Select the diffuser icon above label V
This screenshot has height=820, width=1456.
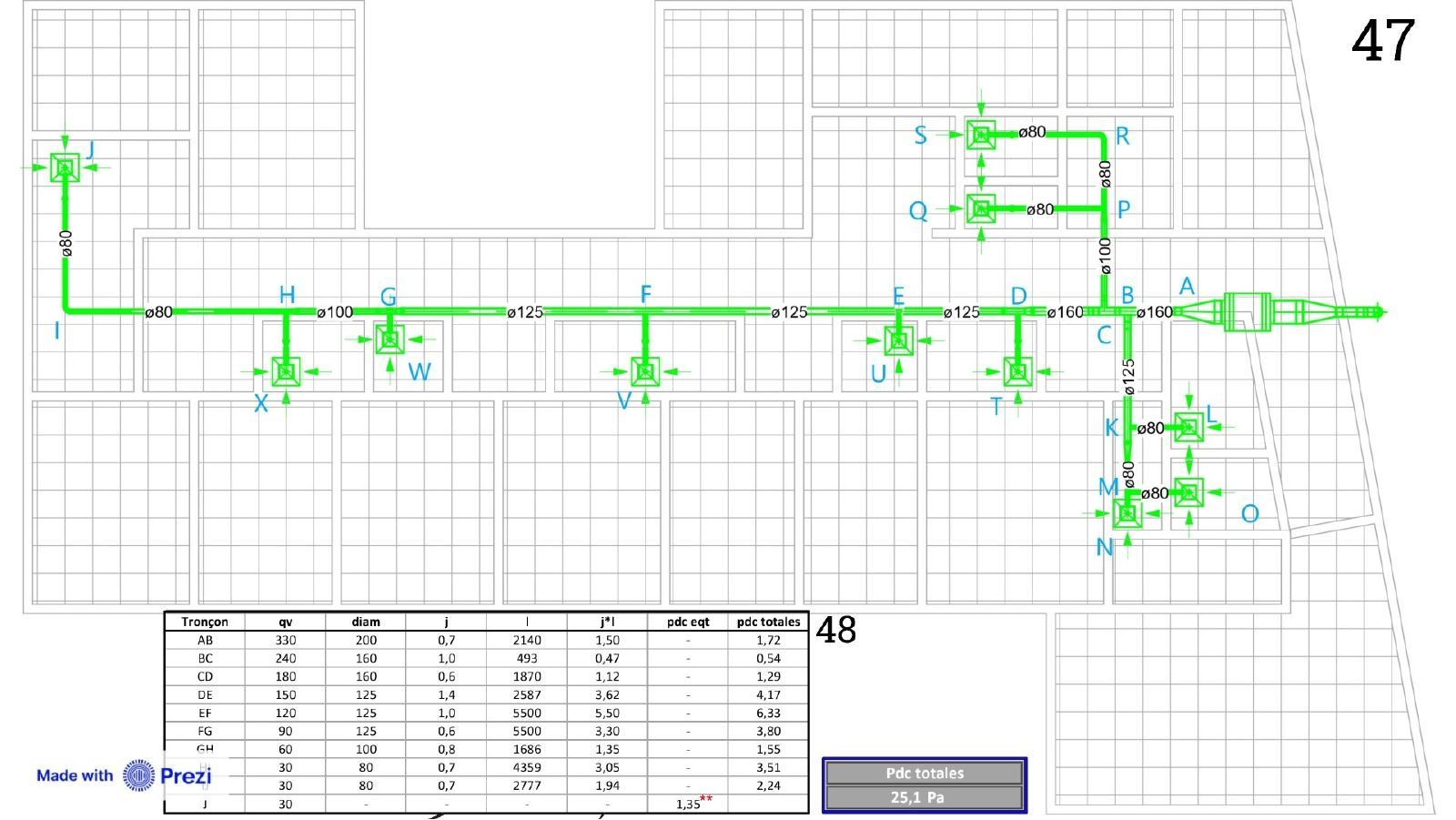tap(645, 371)
